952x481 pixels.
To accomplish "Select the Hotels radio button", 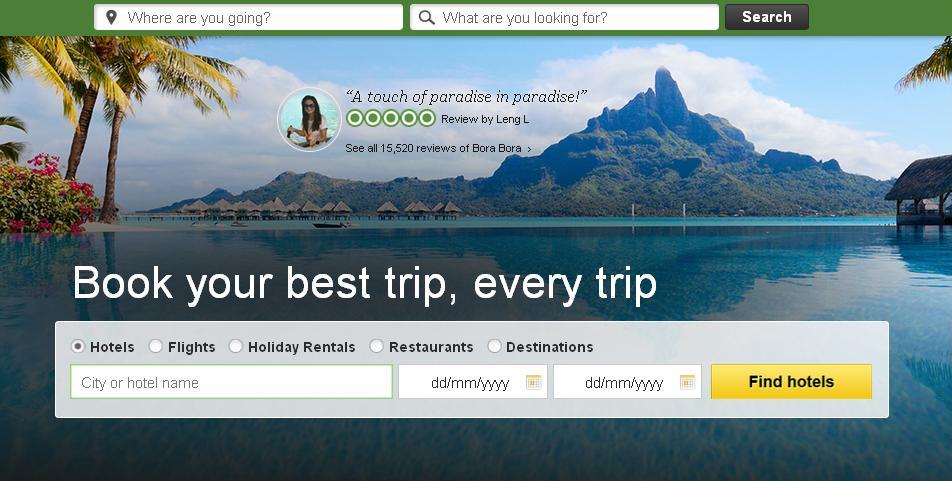I will point(78,346).
